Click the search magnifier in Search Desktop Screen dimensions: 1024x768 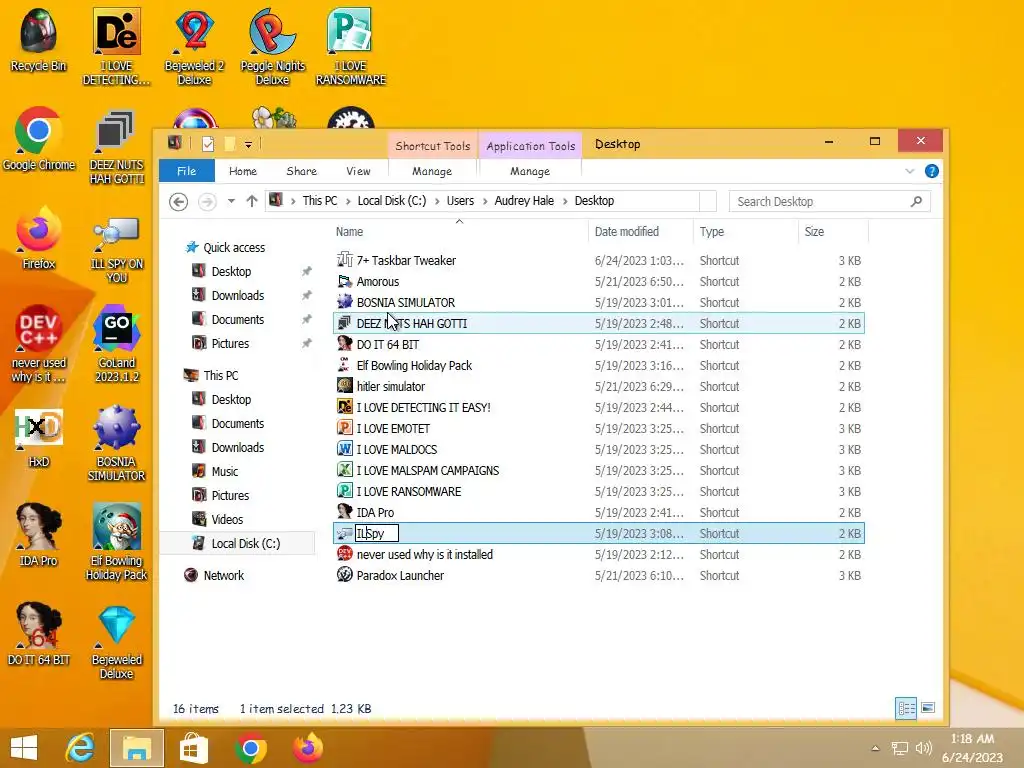point(916,201)
